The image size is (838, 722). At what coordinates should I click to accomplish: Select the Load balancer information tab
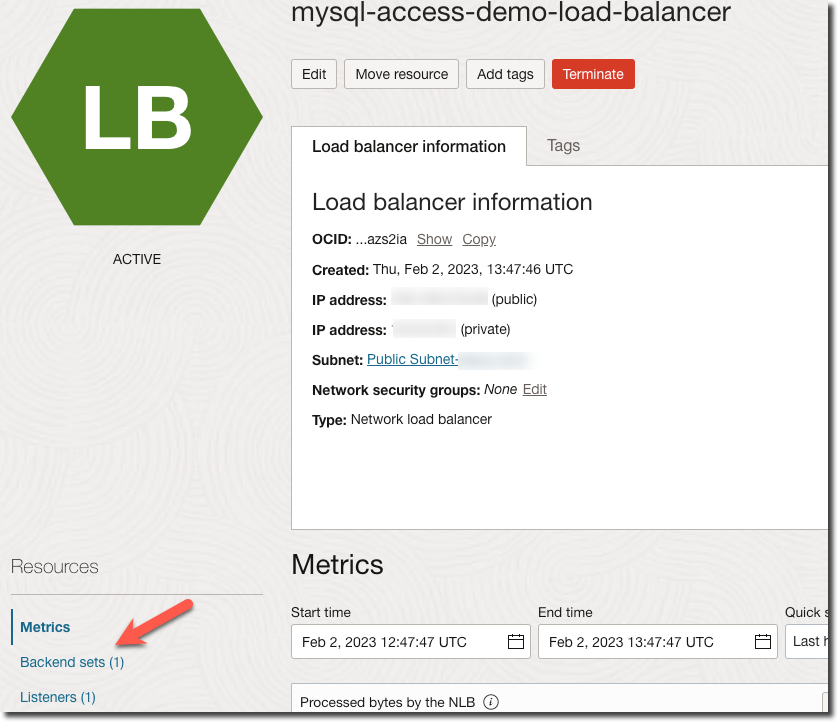click(x=408, y=145)
